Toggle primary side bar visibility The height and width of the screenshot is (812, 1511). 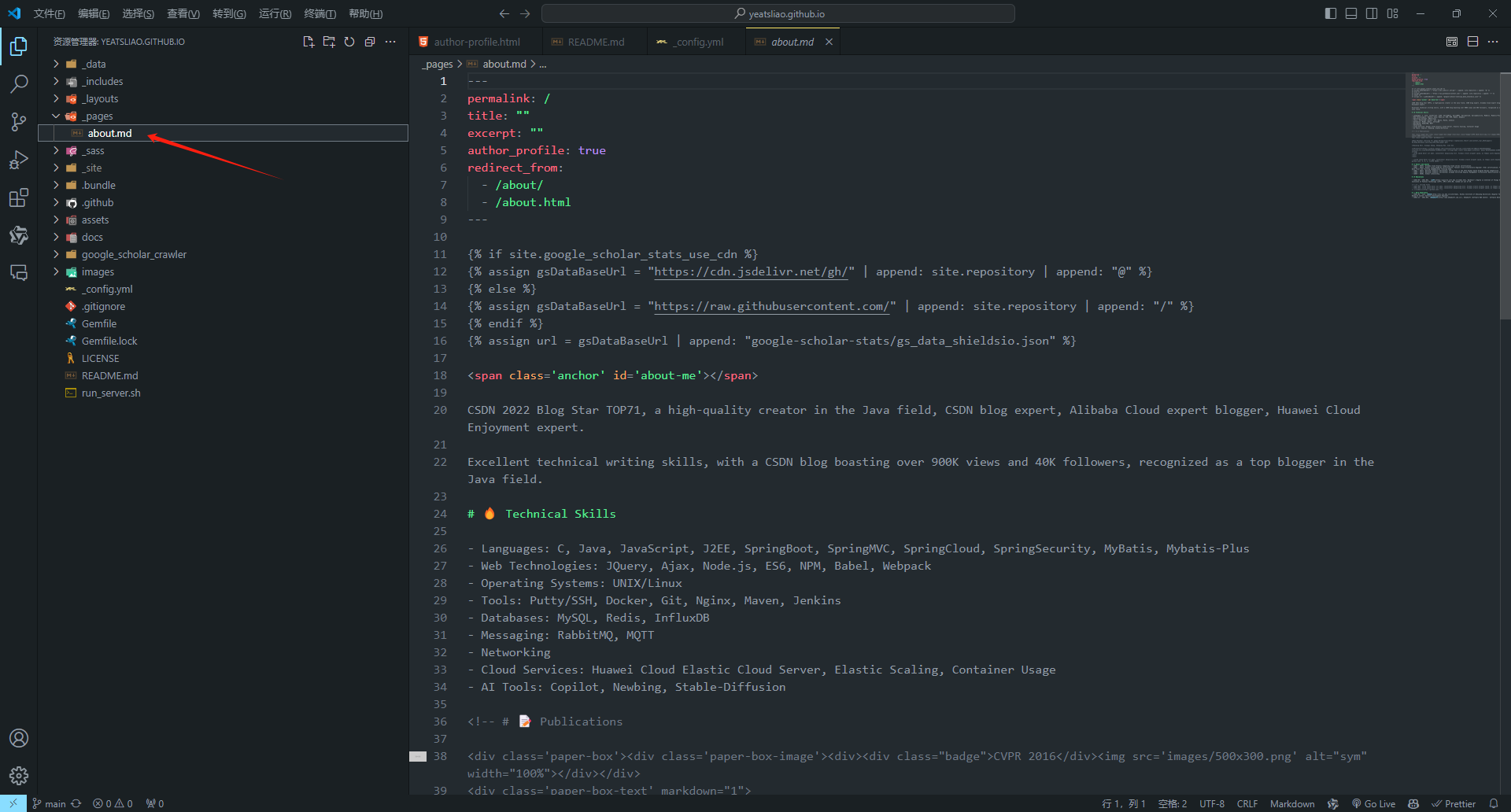[x=1331, y=13]
